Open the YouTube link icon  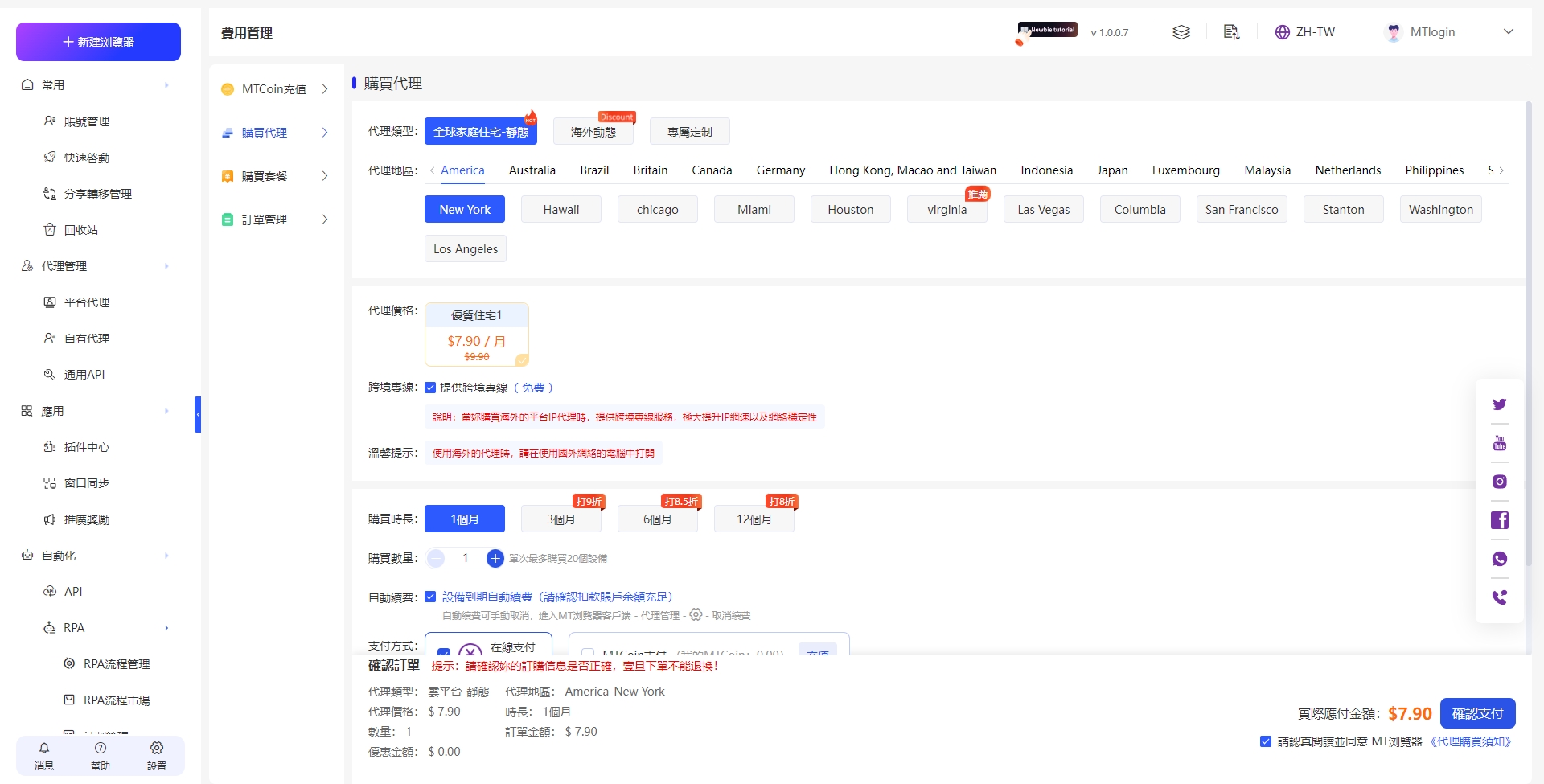[1499, 443]
